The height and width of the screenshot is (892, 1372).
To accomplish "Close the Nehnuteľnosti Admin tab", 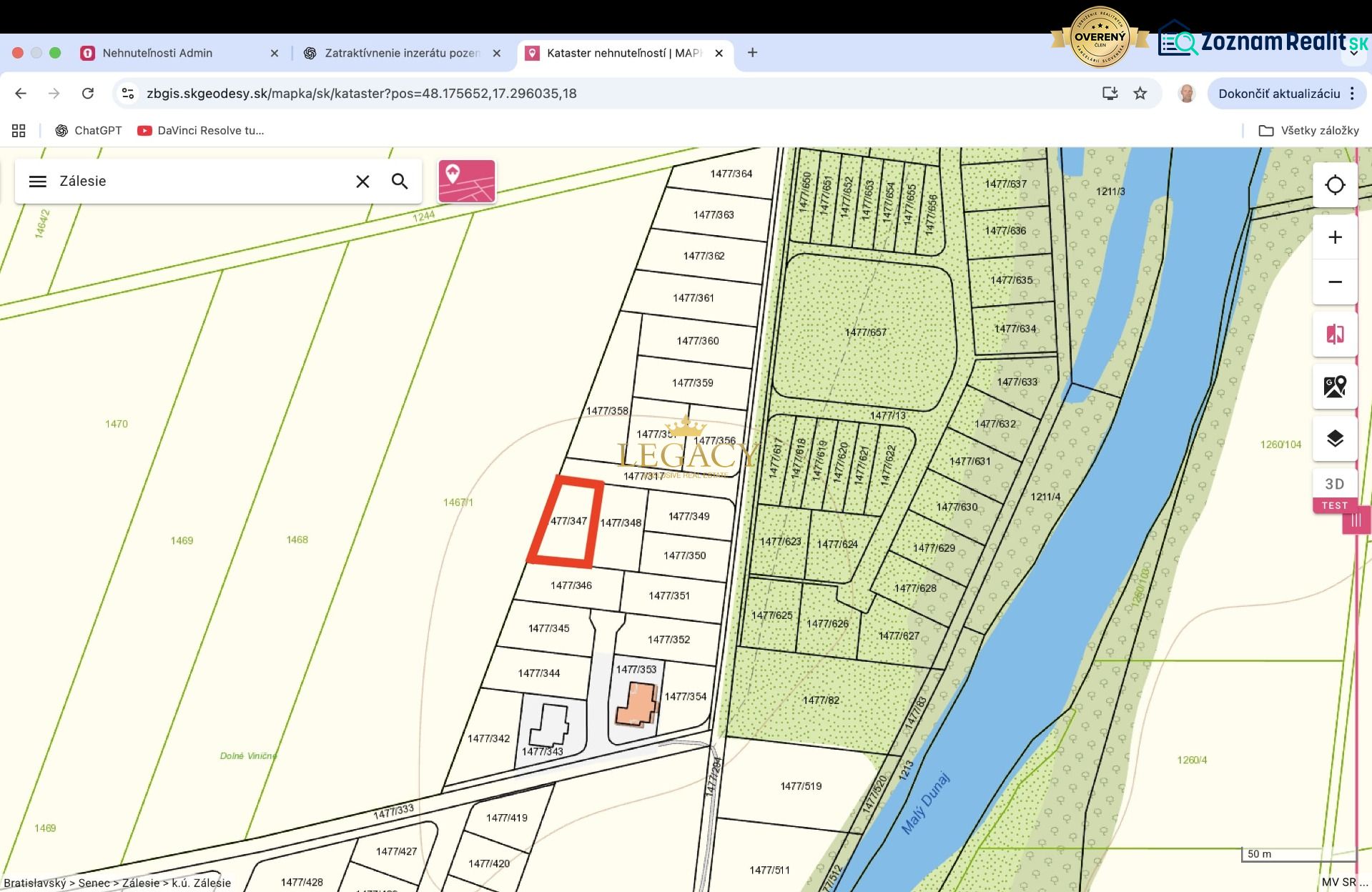I will tap(275, 53).
